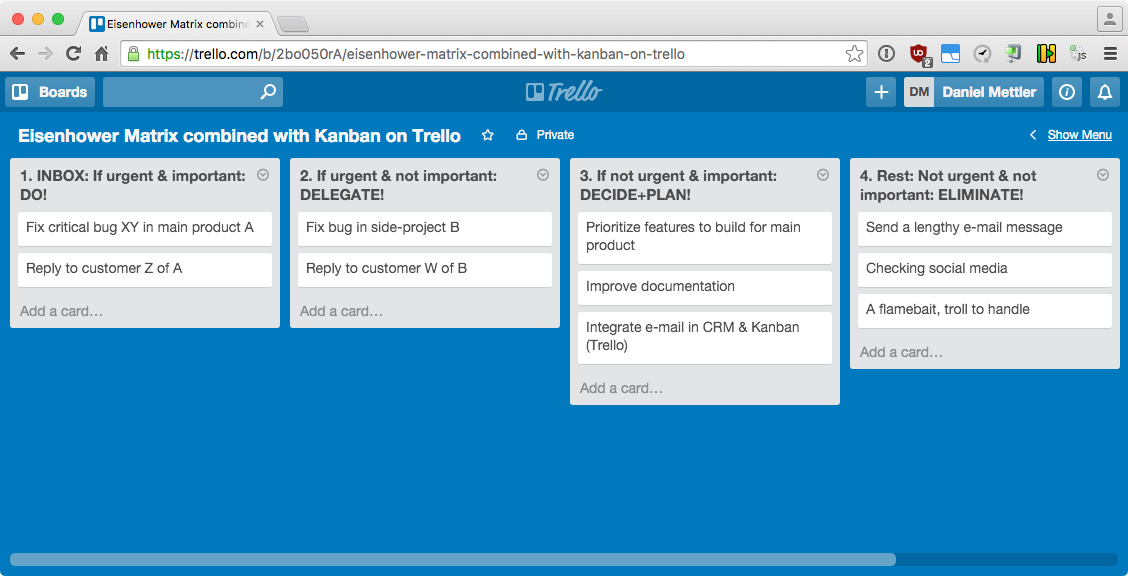Open the uBlock Origin extension
Screen dimensions: 1128x576
click(919, 53)
